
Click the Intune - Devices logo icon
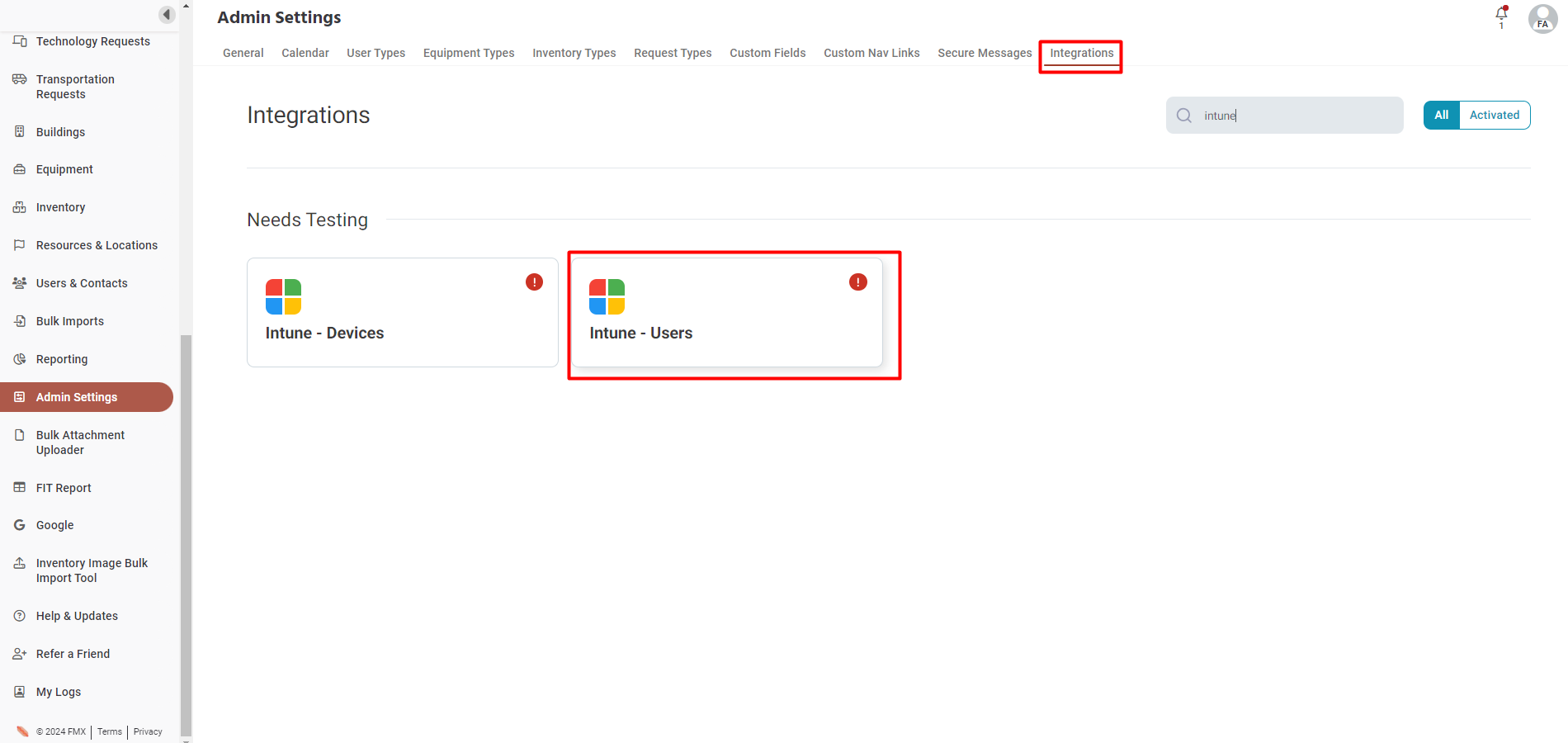[x=283, y=296]
